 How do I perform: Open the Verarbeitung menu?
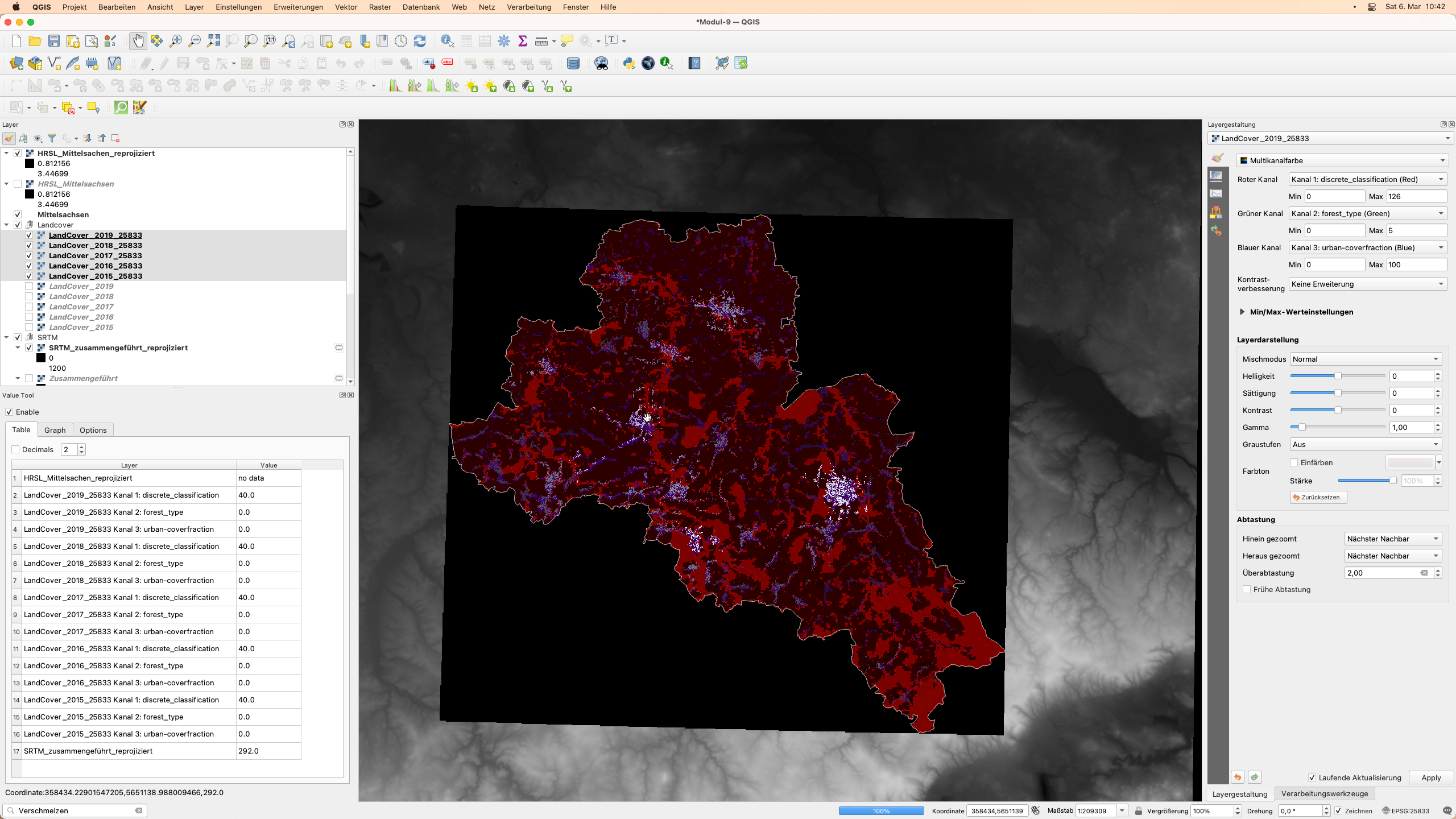point(529,7)
